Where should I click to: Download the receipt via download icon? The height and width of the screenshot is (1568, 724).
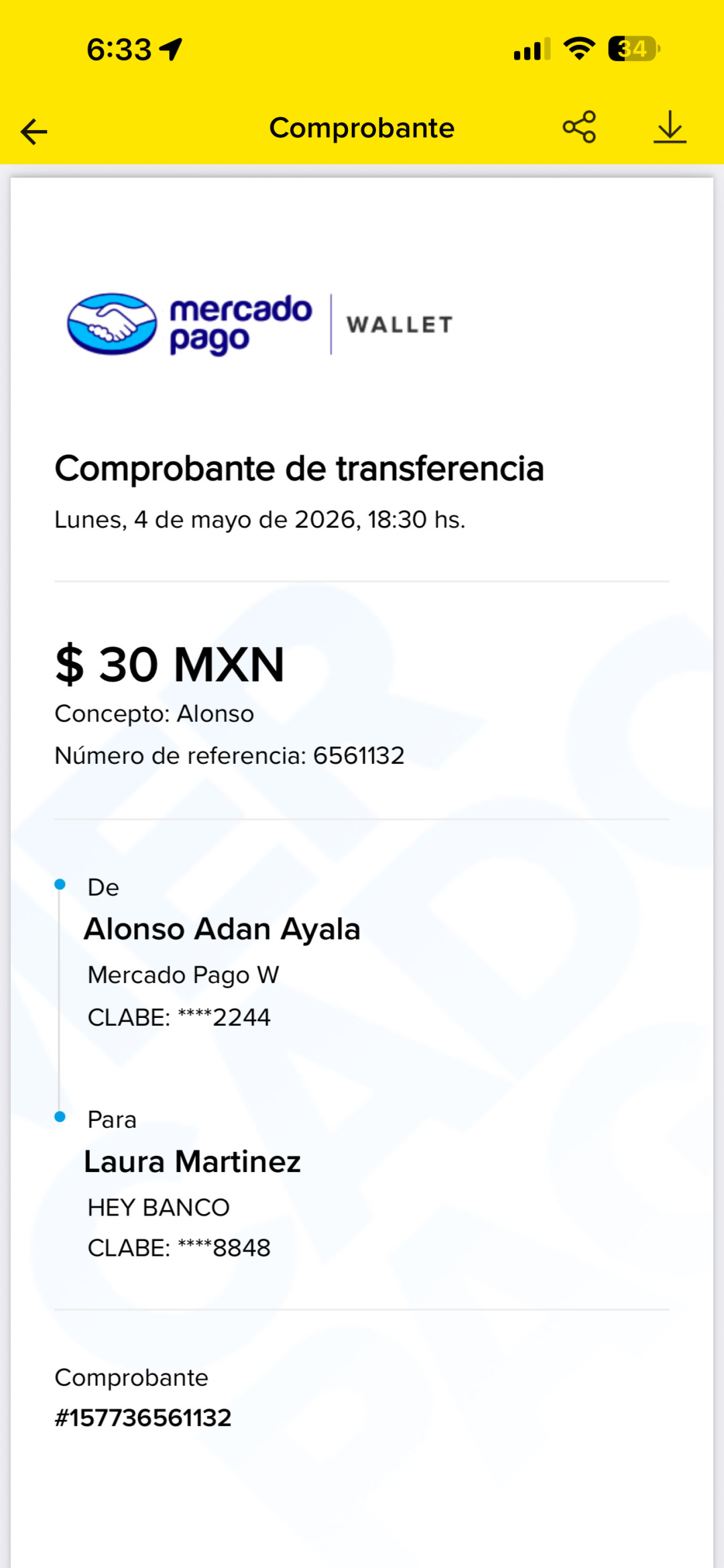point(670,127)
